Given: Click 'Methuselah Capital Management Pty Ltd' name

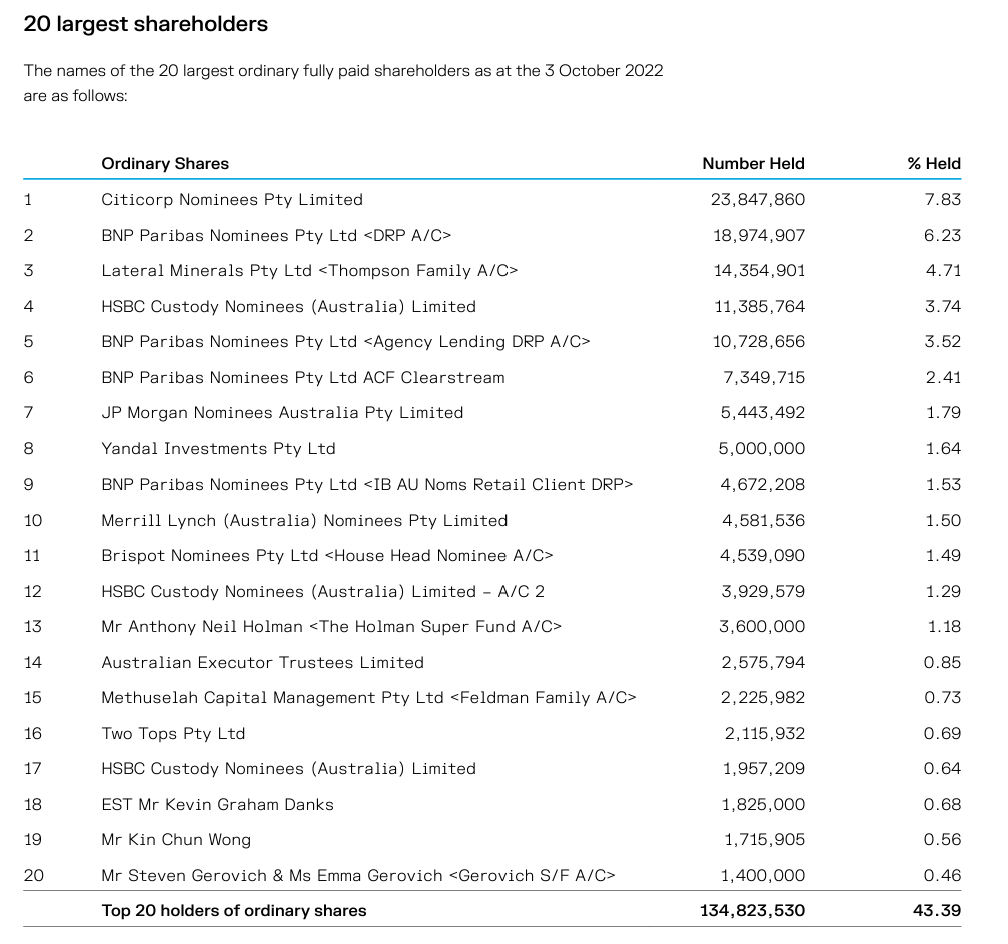Looking at the screenshot, I should point(369,698).
